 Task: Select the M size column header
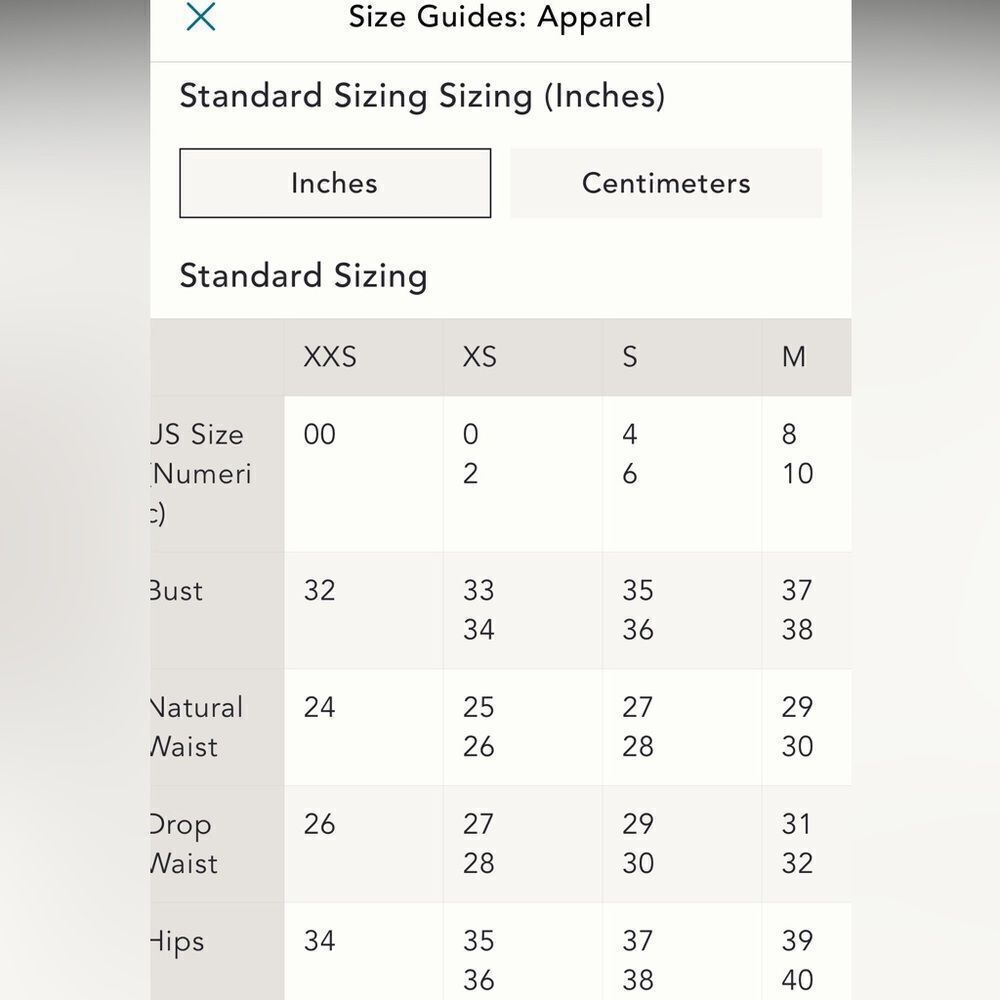click(x=794, y=357)
